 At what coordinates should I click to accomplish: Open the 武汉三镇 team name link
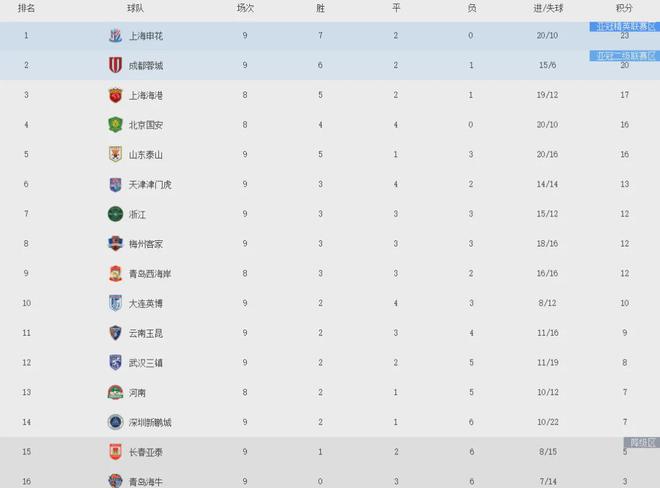click(x=146, y=363)
